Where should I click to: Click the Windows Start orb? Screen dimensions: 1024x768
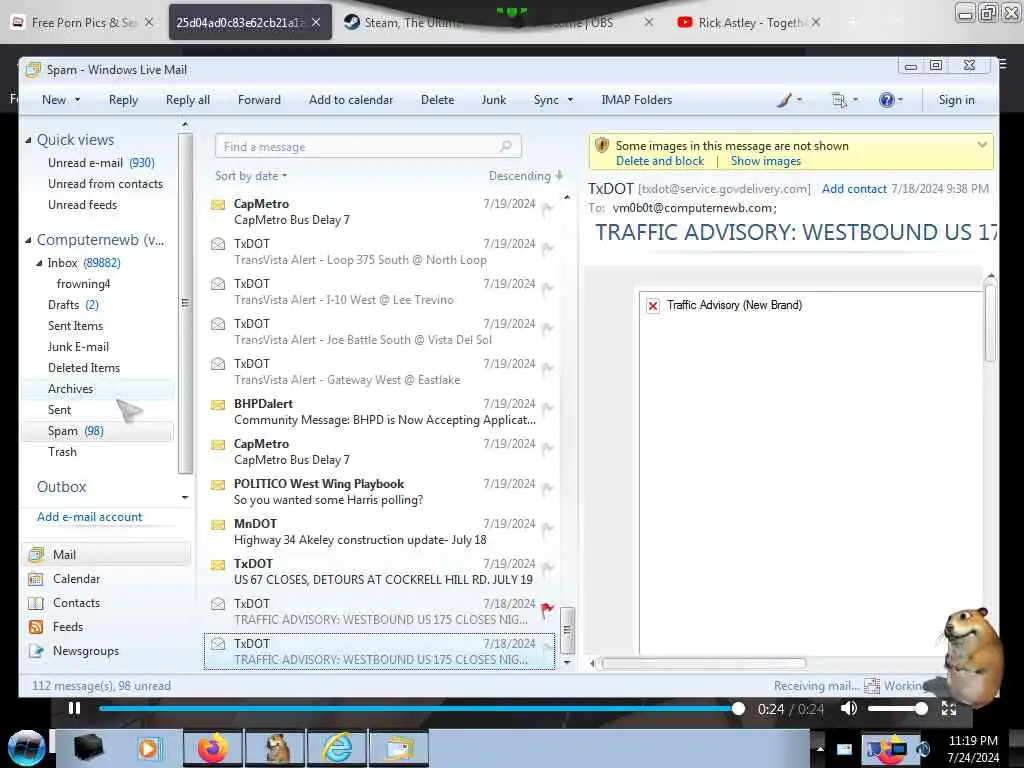26,748
